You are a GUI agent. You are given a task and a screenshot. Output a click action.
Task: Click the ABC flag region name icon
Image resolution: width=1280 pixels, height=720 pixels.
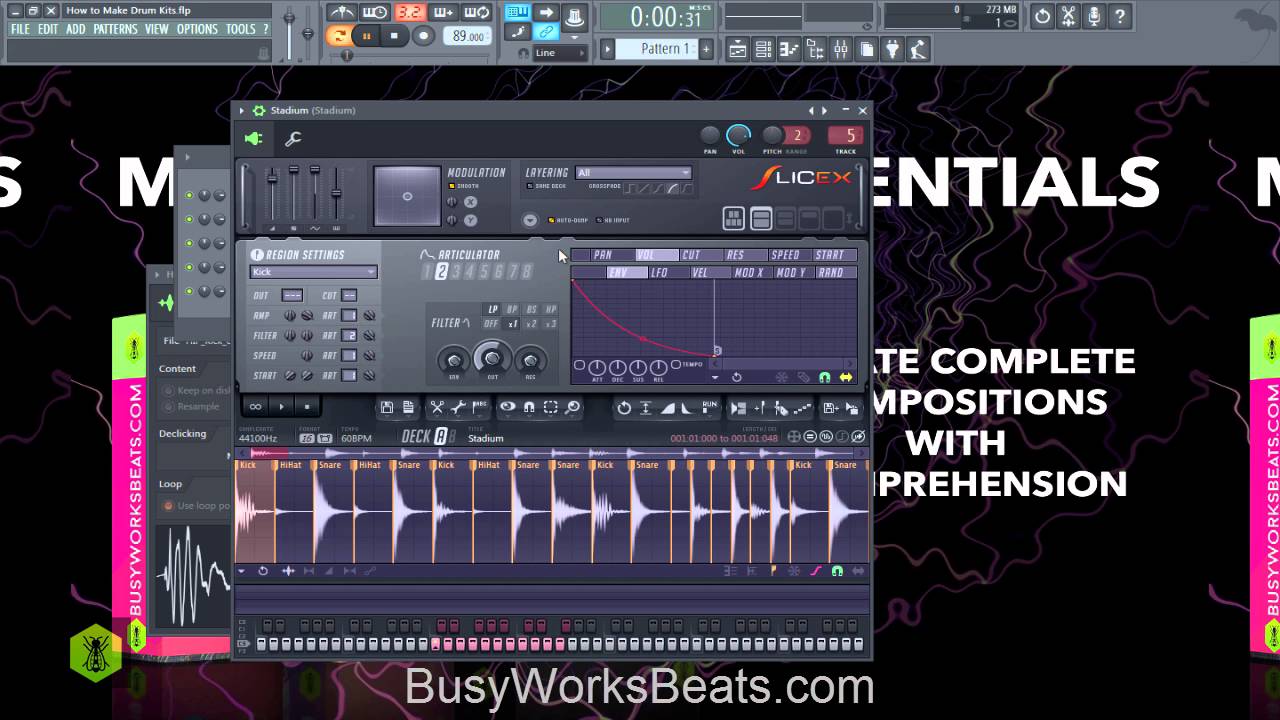pyautogui.click(x=480, y=407)
